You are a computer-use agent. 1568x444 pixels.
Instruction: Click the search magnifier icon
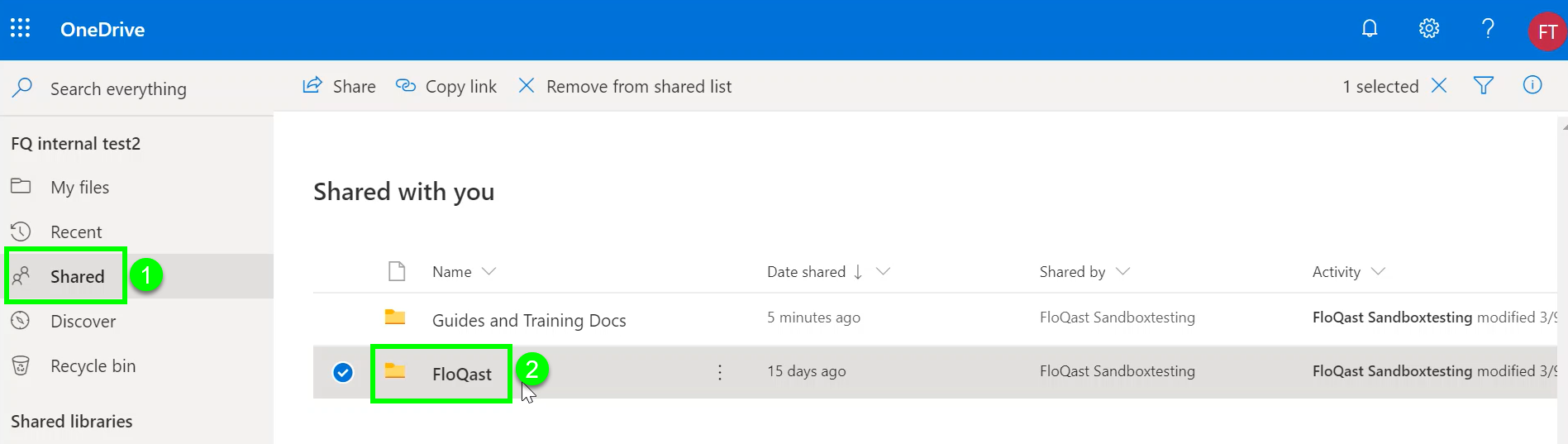(x=22, y=88)
